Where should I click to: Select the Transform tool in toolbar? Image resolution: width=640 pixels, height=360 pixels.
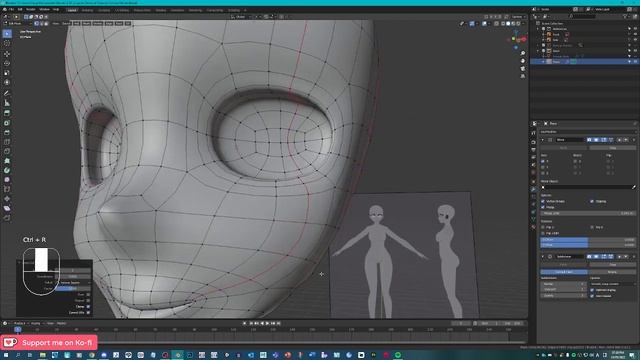pos(7,82)
